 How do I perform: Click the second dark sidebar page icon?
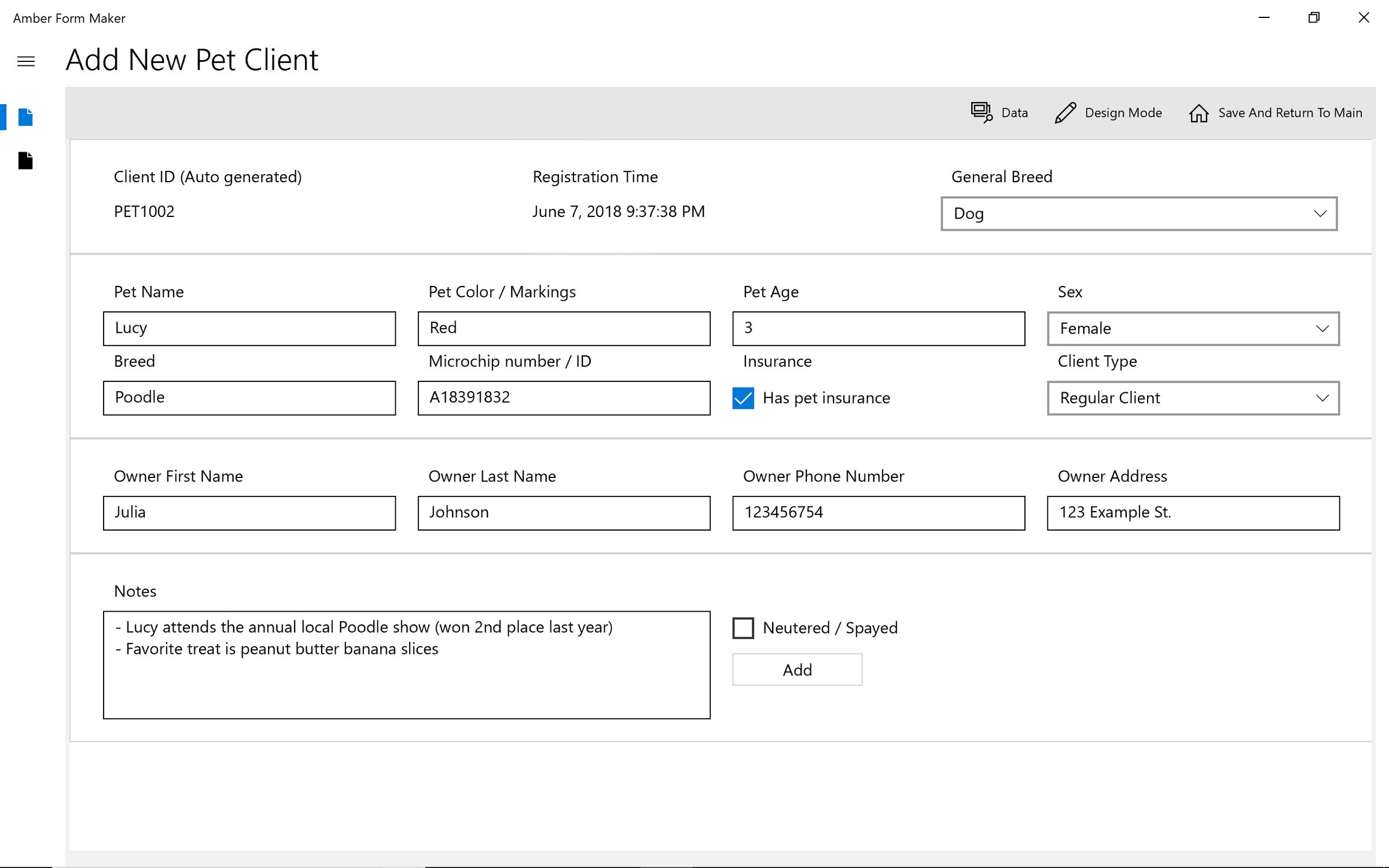tap(26, 160)
